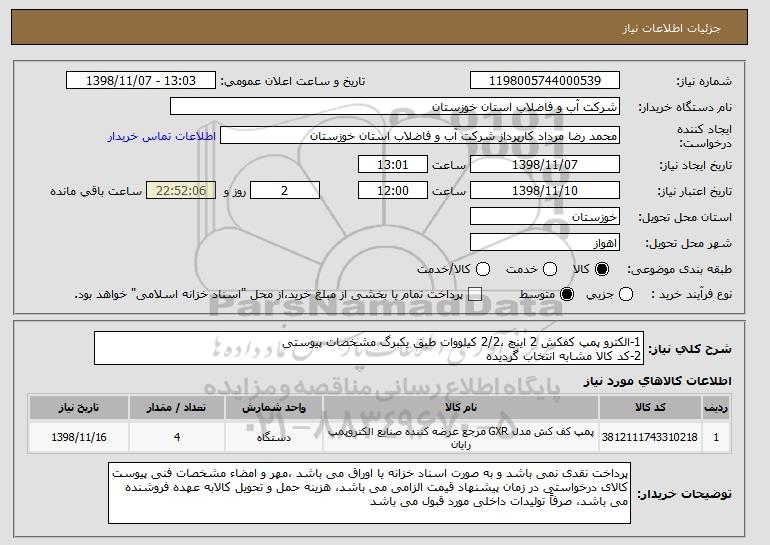Open the اطلاعات تماس خریدار link
This screenshot has width=770, height=545.
coord(162,136)
